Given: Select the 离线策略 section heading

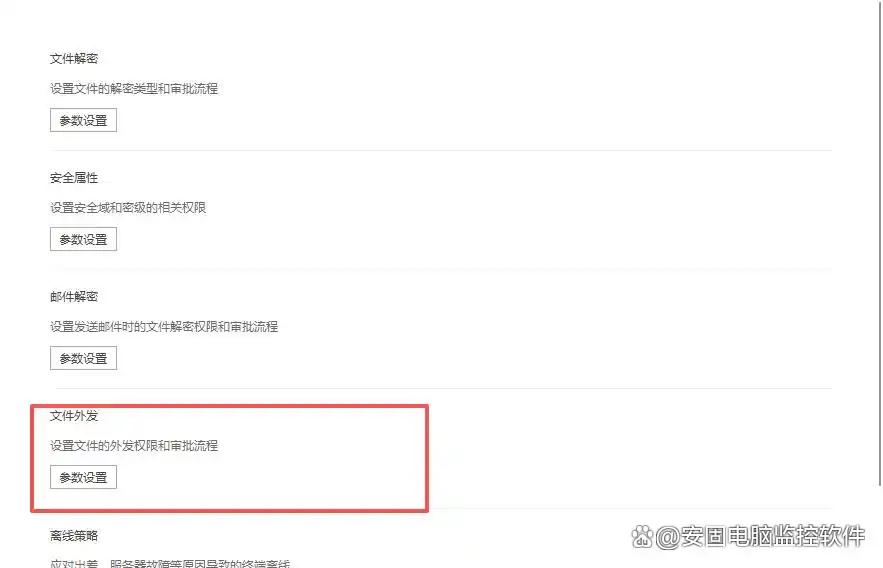Looking at the screenshot, I should tap(74, 535).
